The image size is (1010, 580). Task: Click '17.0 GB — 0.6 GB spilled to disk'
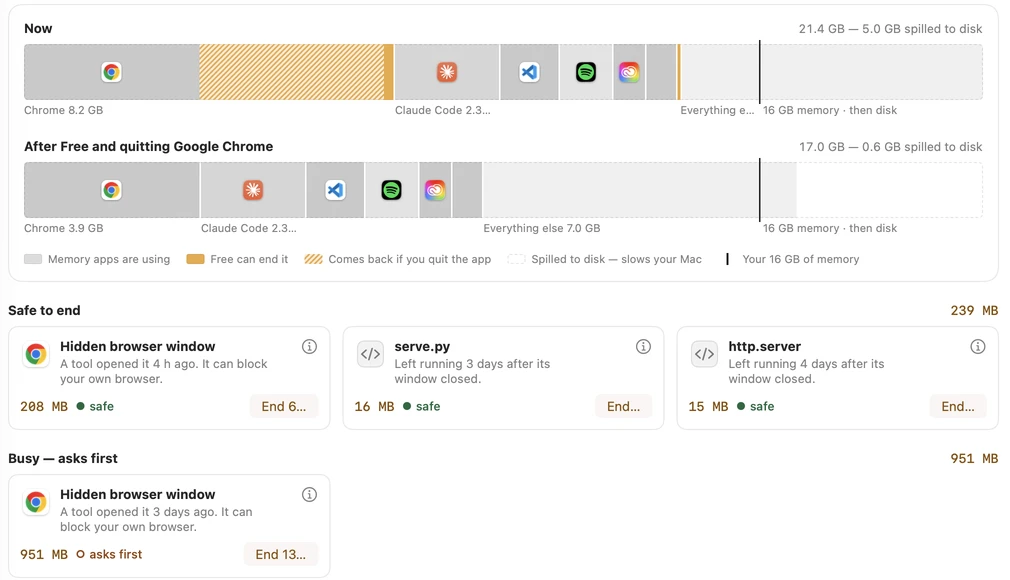890,147
